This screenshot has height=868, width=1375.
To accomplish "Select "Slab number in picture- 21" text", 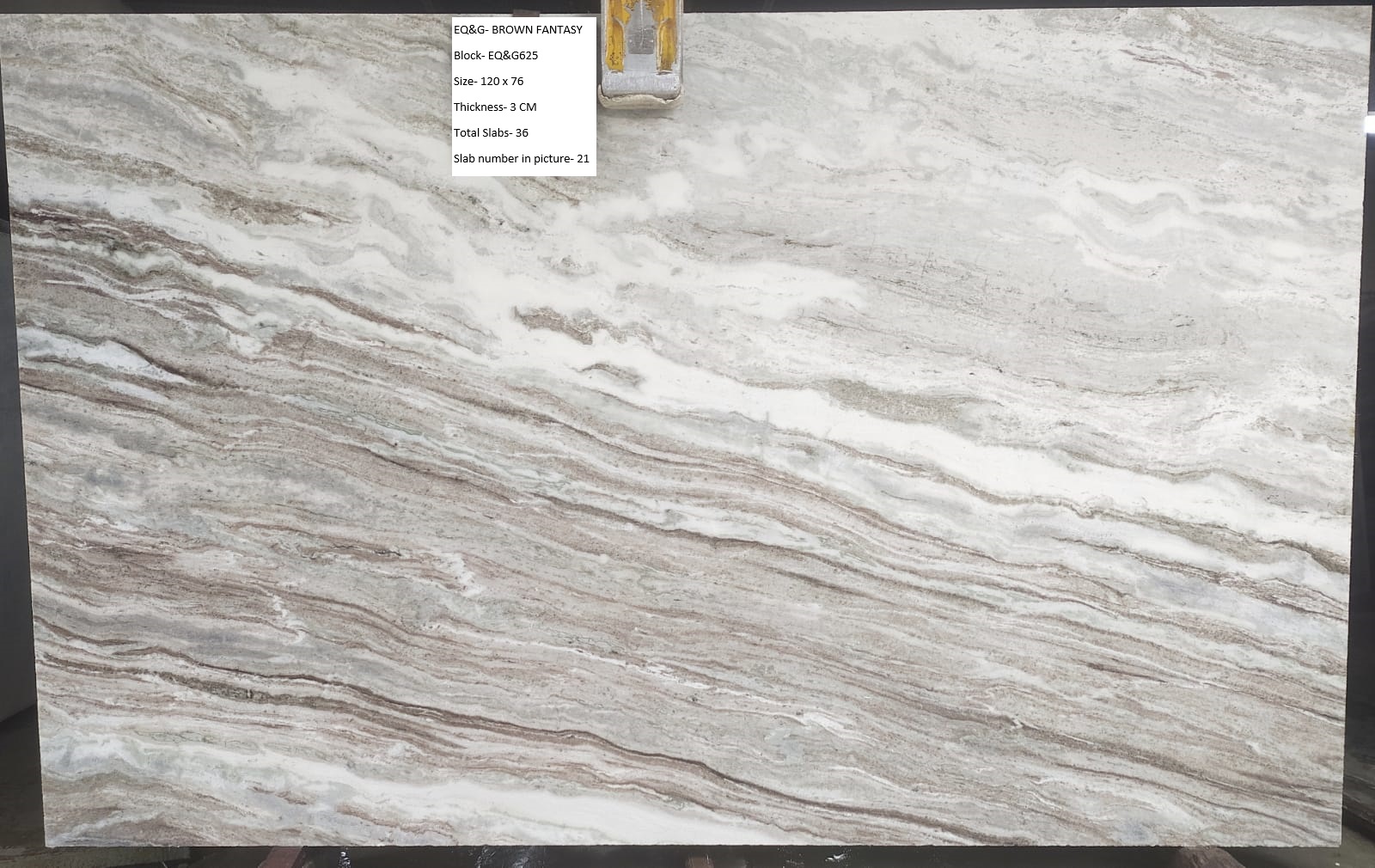I will 521,159.
